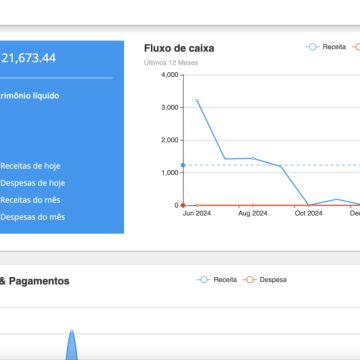
Task: Select the Jun 2024 peak Receita data point
Action: [197, 100]
